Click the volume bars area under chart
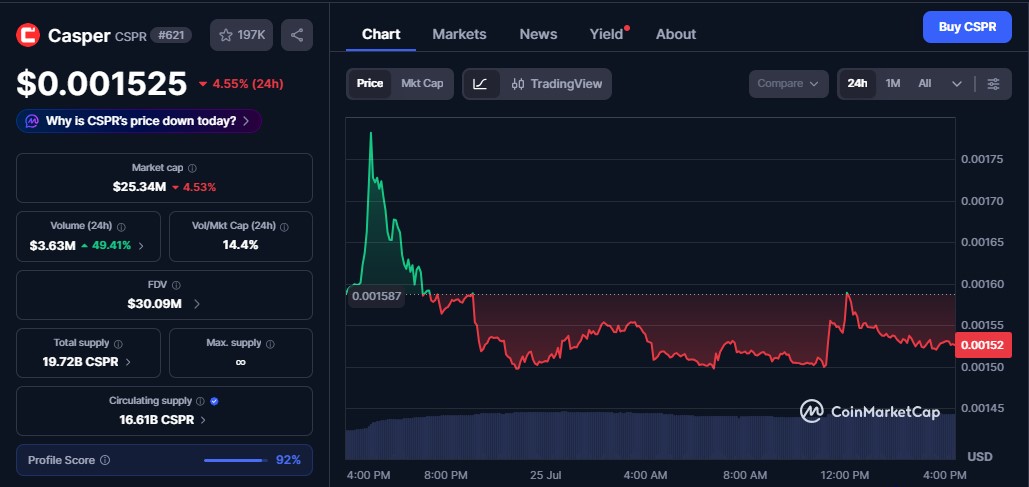Viewport: 1029px width, 487px height. tap(650, 435)
